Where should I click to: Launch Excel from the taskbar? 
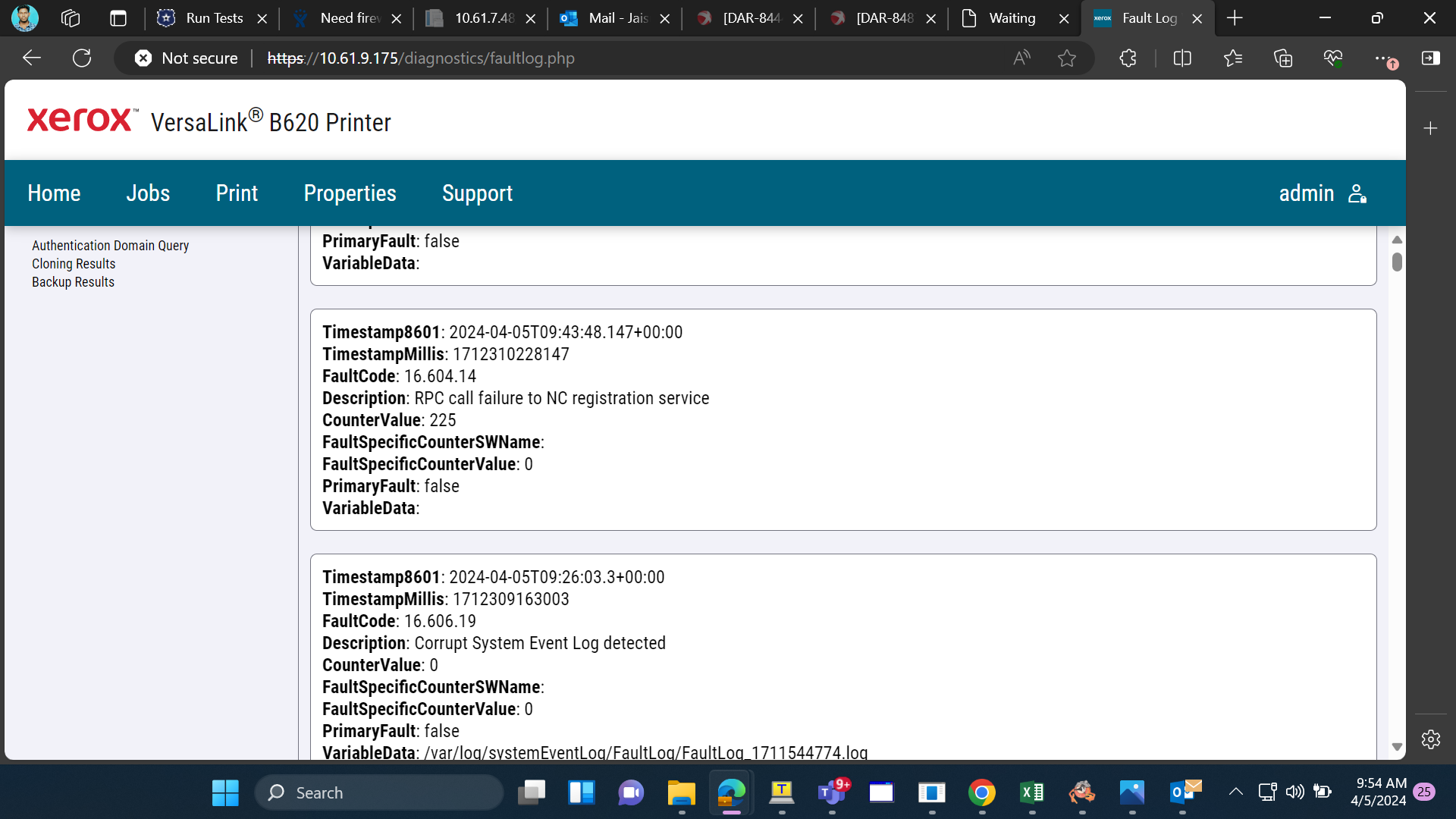(x=1032, y=792)
